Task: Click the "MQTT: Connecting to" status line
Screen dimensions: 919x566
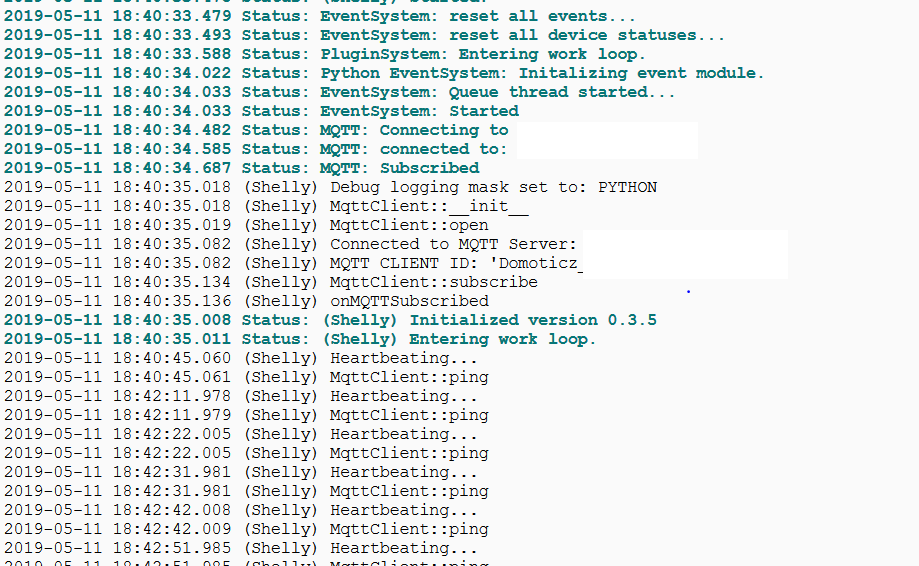Action: pos(256,130)
